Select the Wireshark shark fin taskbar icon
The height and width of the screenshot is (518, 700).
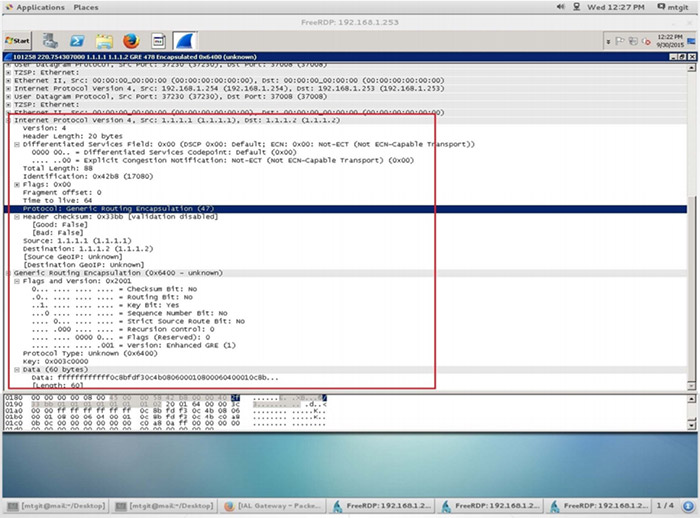(185, 41)
